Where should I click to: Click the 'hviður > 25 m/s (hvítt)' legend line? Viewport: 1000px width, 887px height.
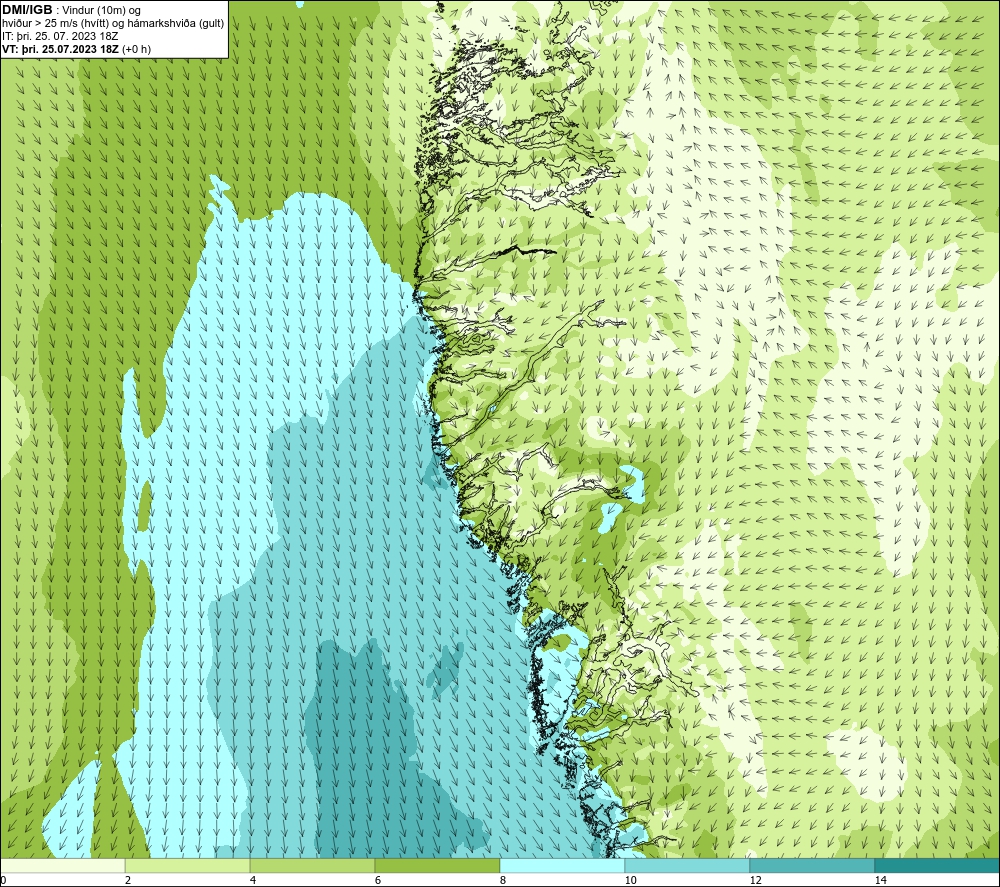[56, 24]
